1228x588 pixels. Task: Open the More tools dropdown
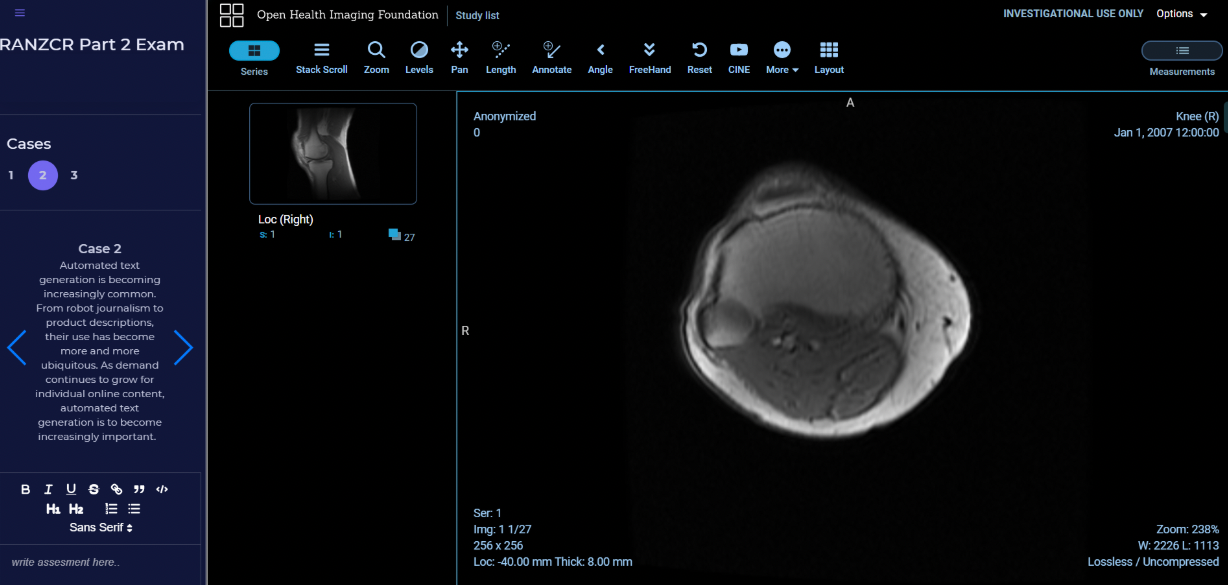782,57
